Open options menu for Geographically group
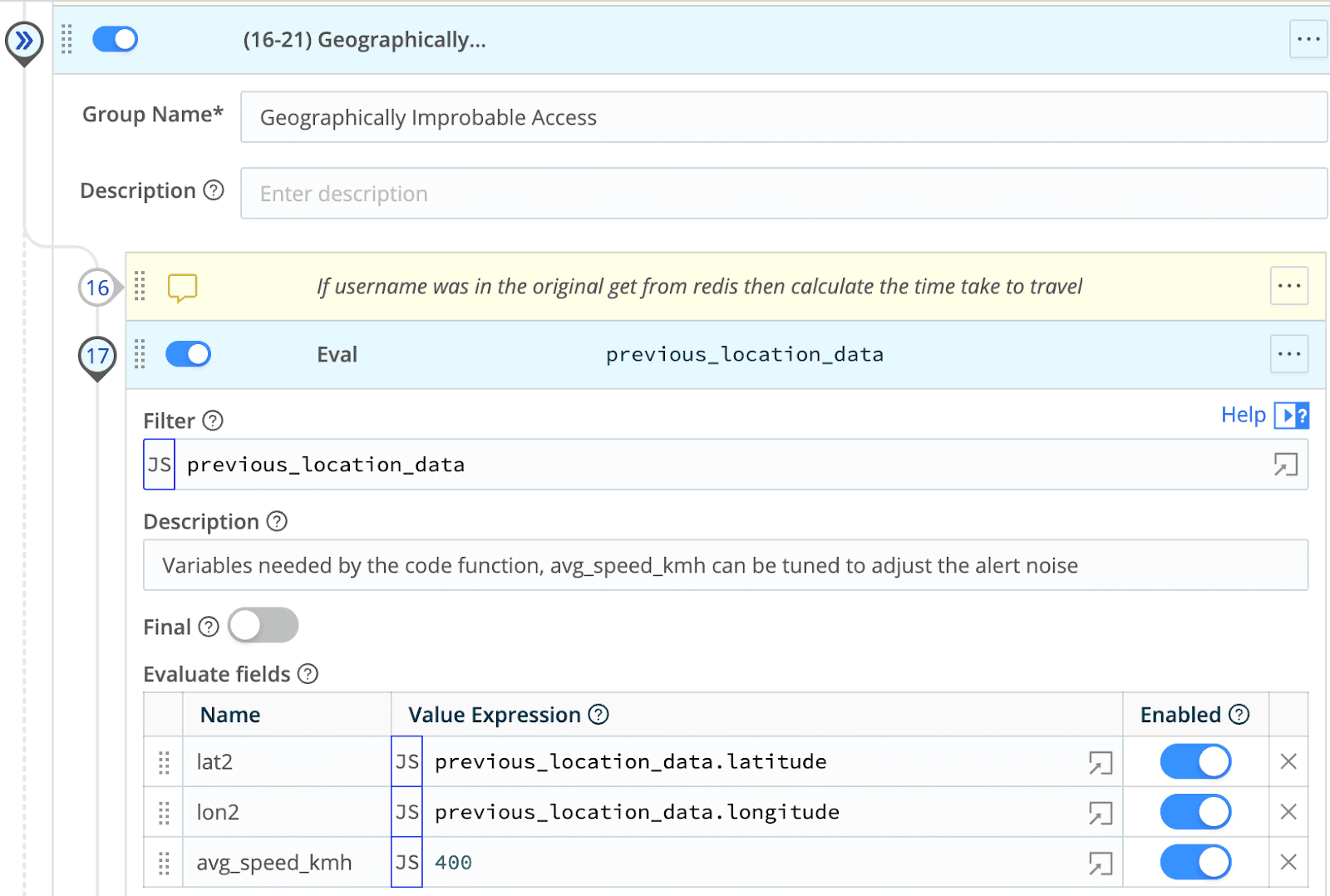Screen dimensions: 1330x896 1308,39
